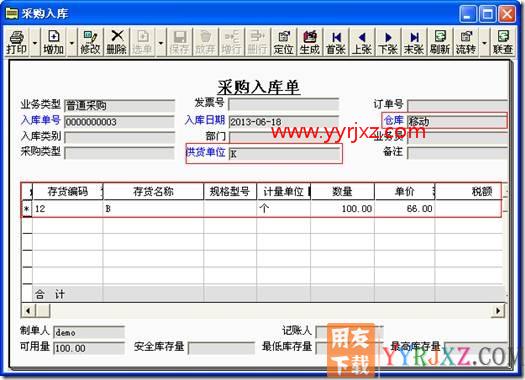525x380 pixels.
Task: Click the 增加 add icon
Action: [x=54, y=42]
